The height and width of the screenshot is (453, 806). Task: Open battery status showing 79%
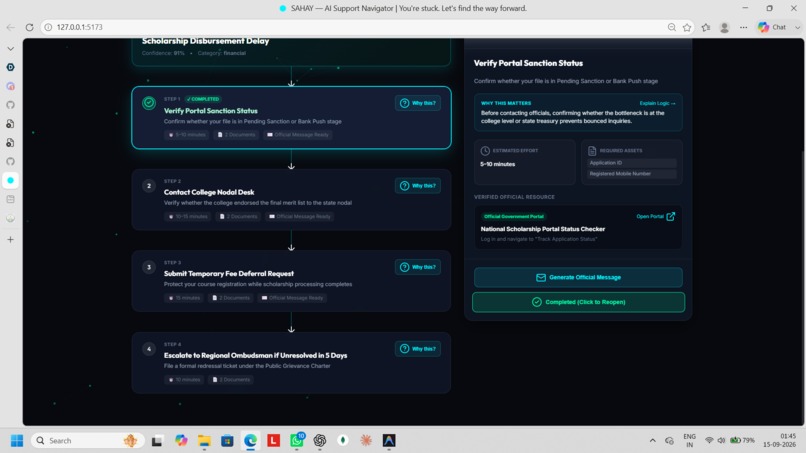pyautogui.click(x=743, y=441)
